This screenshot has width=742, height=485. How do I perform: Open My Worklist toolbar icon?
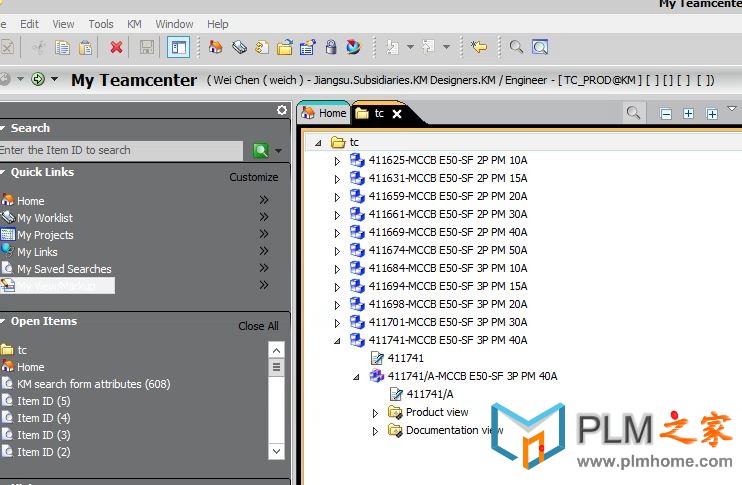[x=239, y=47]
